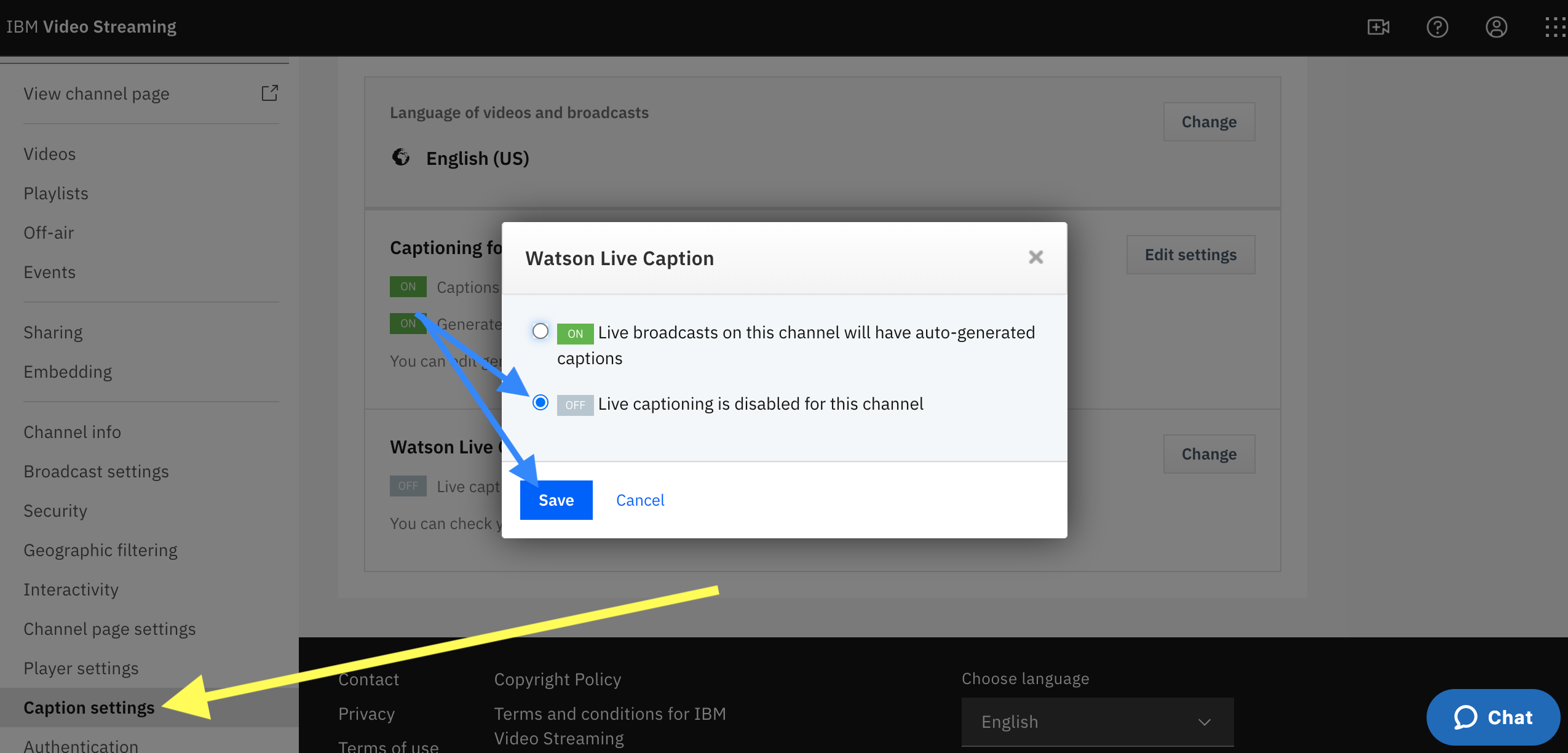The height and width of the screenshot is (753, 1568).
Task: Open Sharing in the sidebar
Action: (53, 332)
